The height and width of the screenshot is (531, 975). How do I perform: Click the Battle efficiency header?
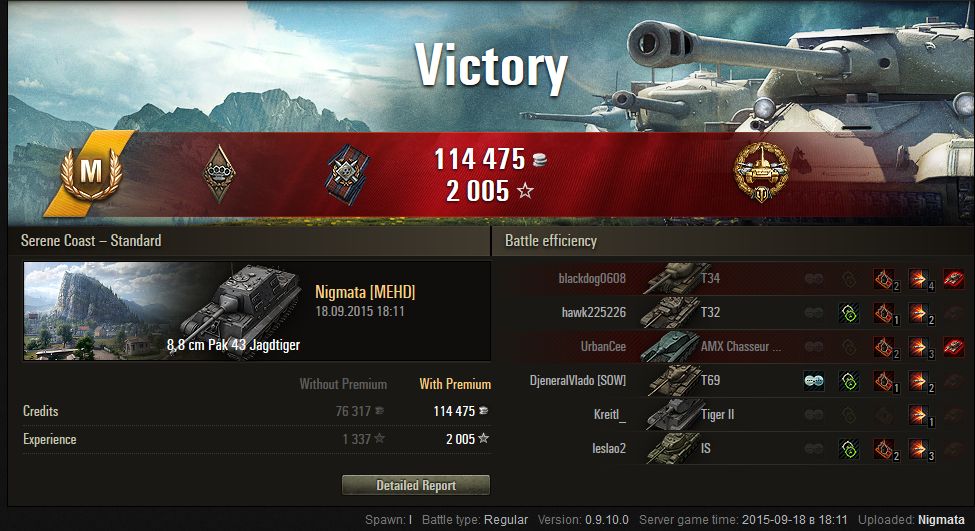(550, 241)
